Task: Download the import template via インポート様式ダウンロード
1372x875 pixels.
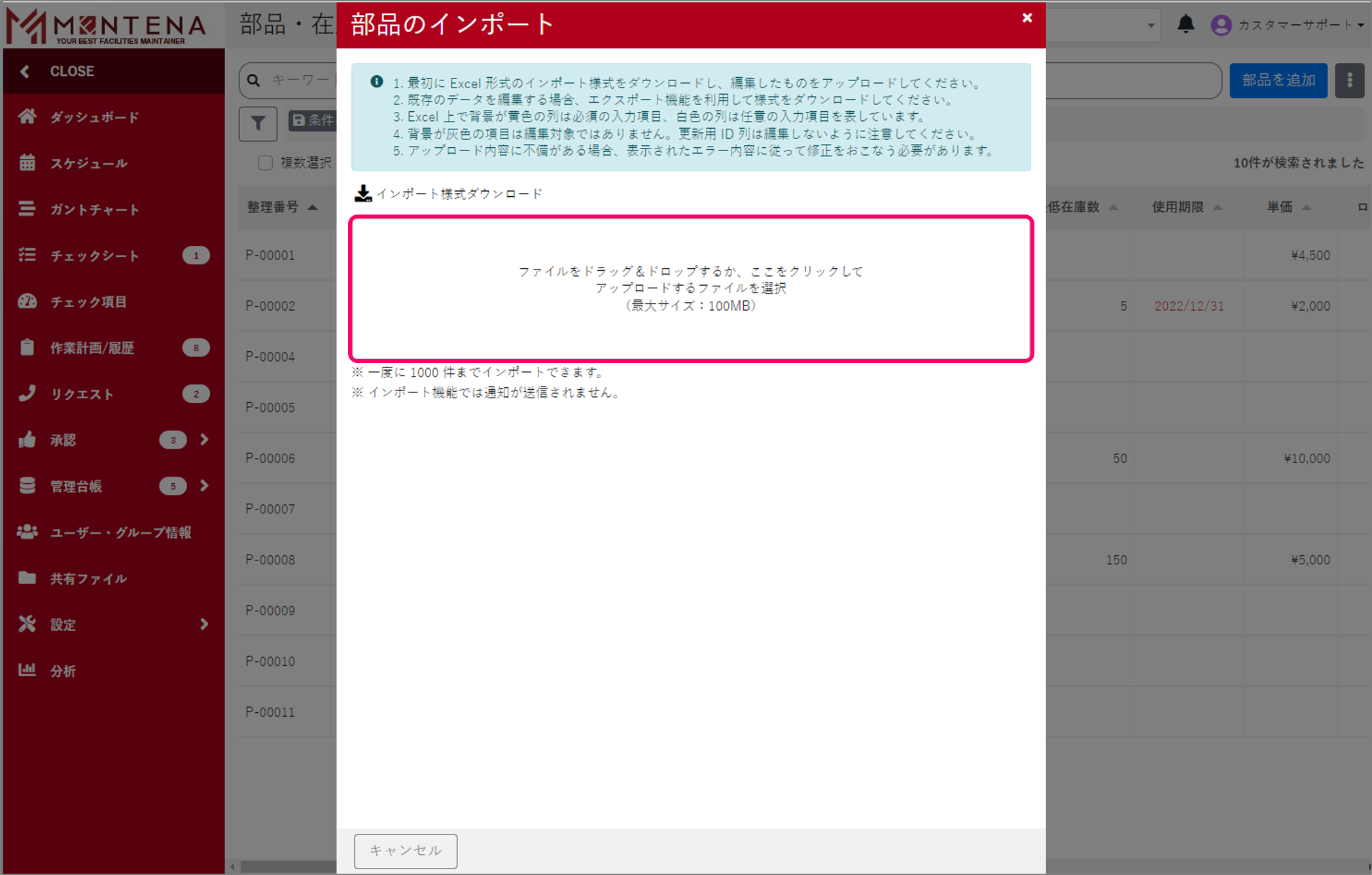Action: 450,193
